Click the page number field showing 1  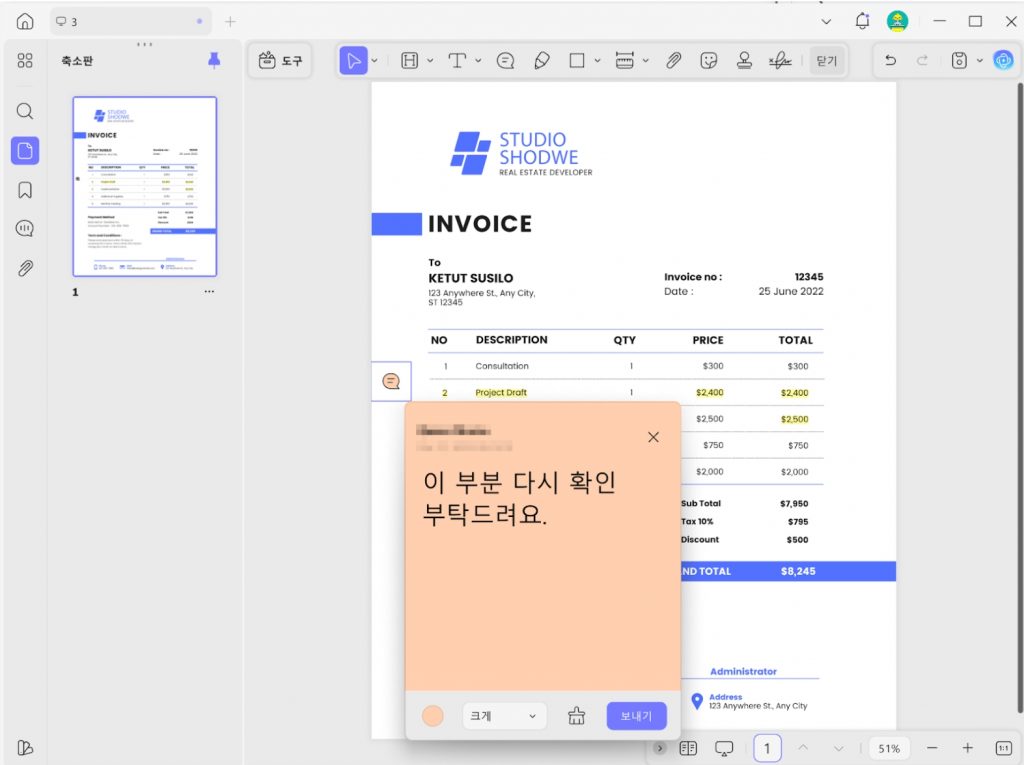pos(767,748)
